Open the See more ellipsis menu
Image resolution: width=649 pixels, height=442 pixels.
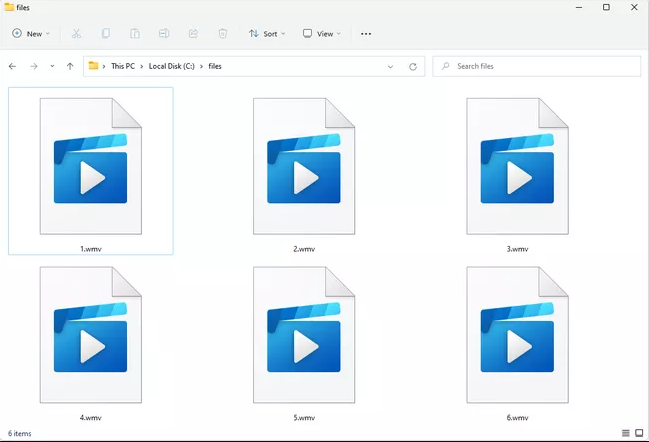pos(366,34)
